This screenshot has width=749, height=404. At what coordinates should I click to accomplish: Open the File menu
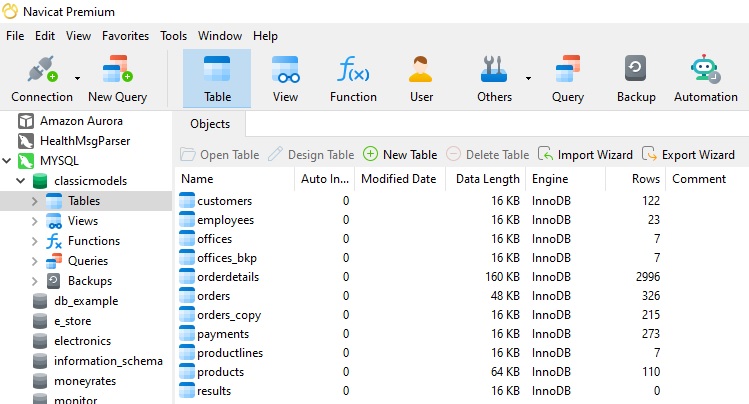click(x=15, y=36)
